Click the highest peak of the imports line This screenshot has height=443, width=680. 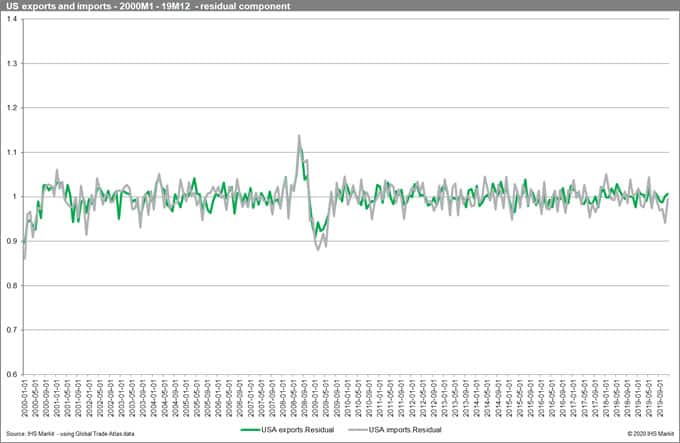298,136
